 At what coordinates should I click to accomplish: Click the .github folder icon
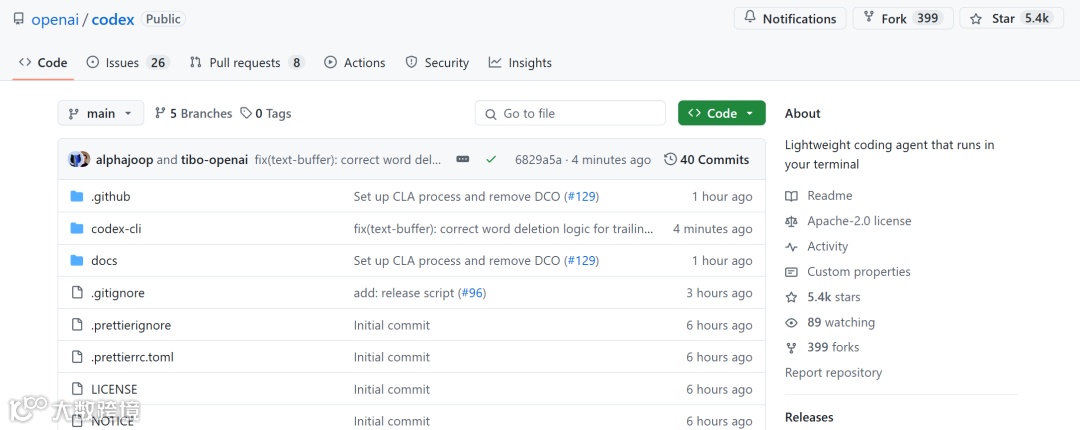click(77, 196)
